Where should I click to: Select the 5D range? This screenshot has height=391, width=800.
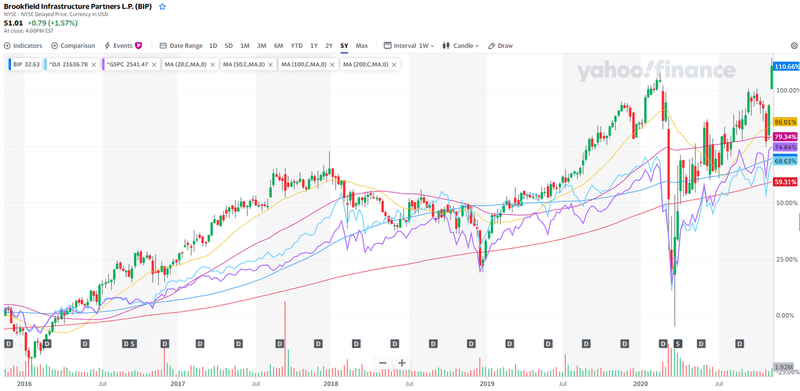point(229,45)
